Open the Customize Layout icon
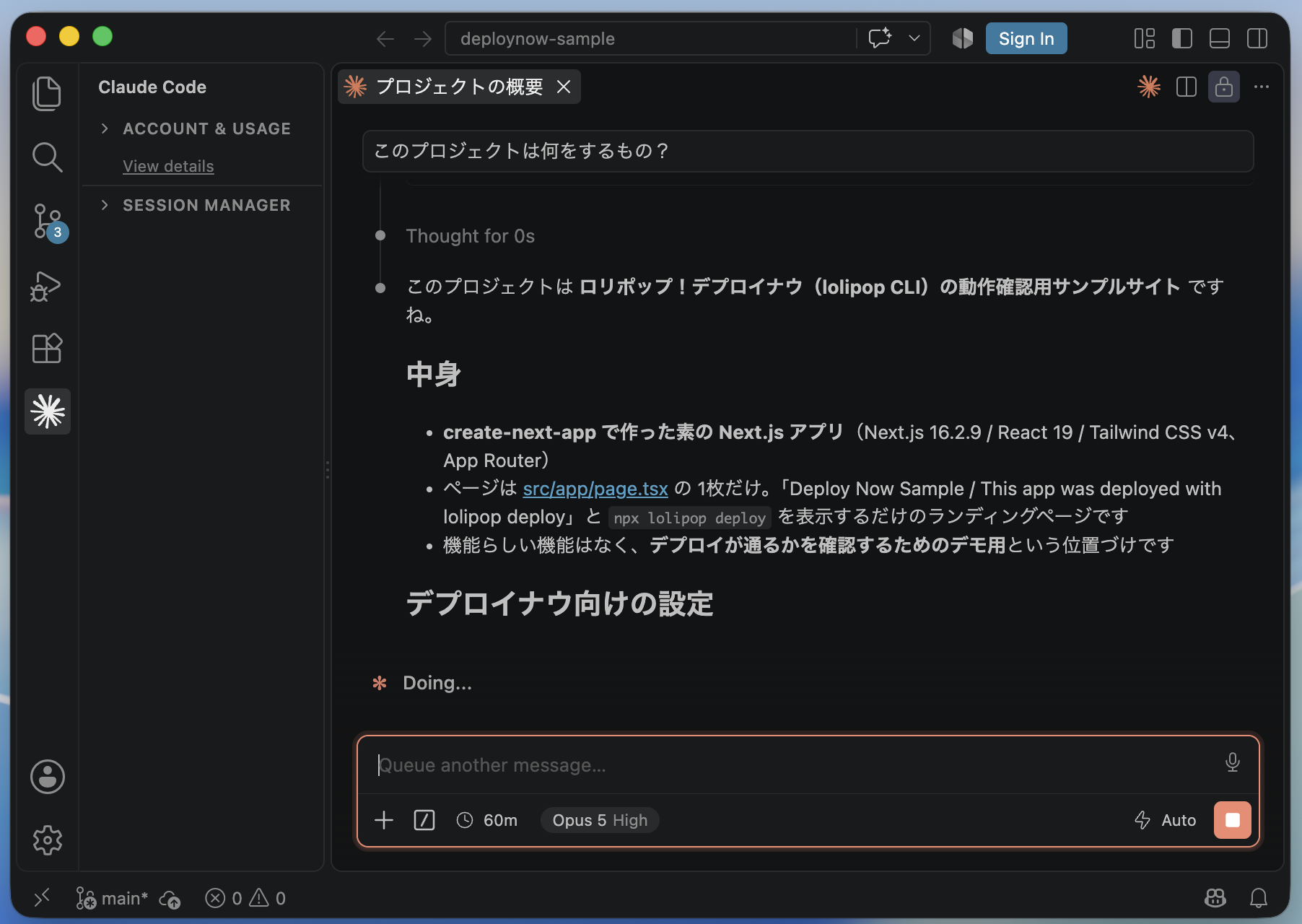The image size is (1302, 924). (1145, 38)
